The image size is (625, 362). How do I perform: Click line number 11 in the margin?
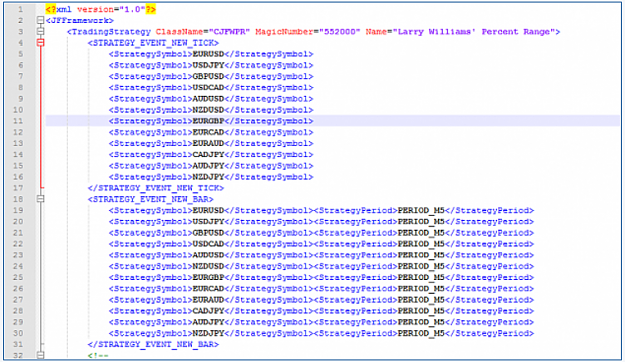[x=18, y=121]
